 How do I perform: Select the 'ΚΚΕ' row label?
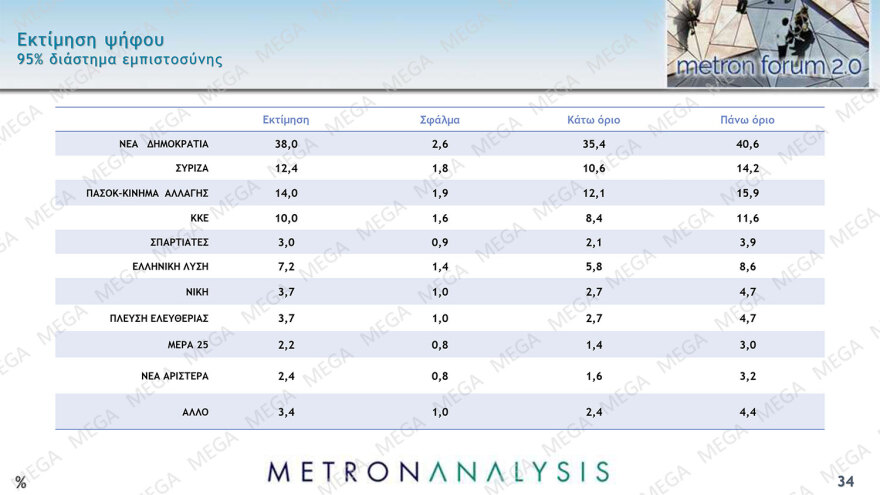[x=199, y=218]
